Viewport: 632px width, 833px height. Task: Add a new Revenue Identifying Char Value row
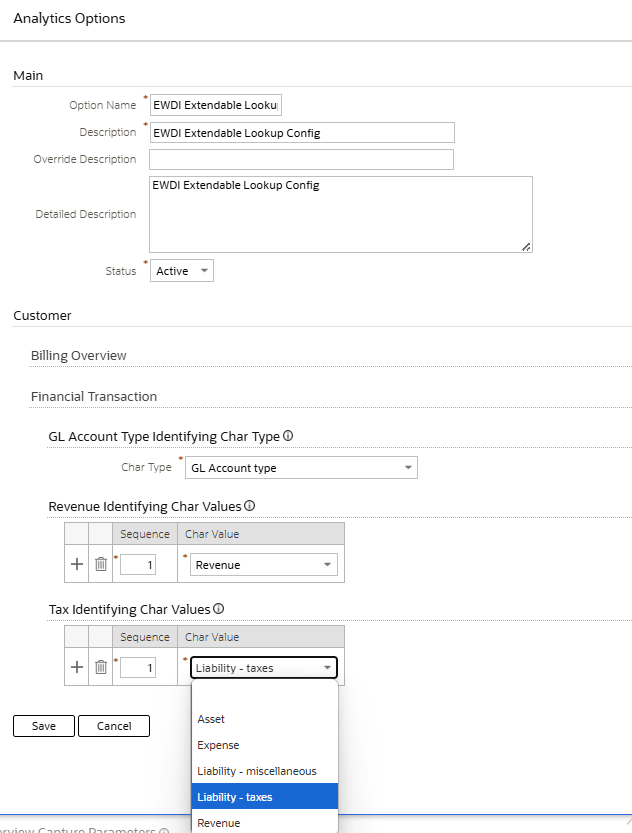(76, 563)
